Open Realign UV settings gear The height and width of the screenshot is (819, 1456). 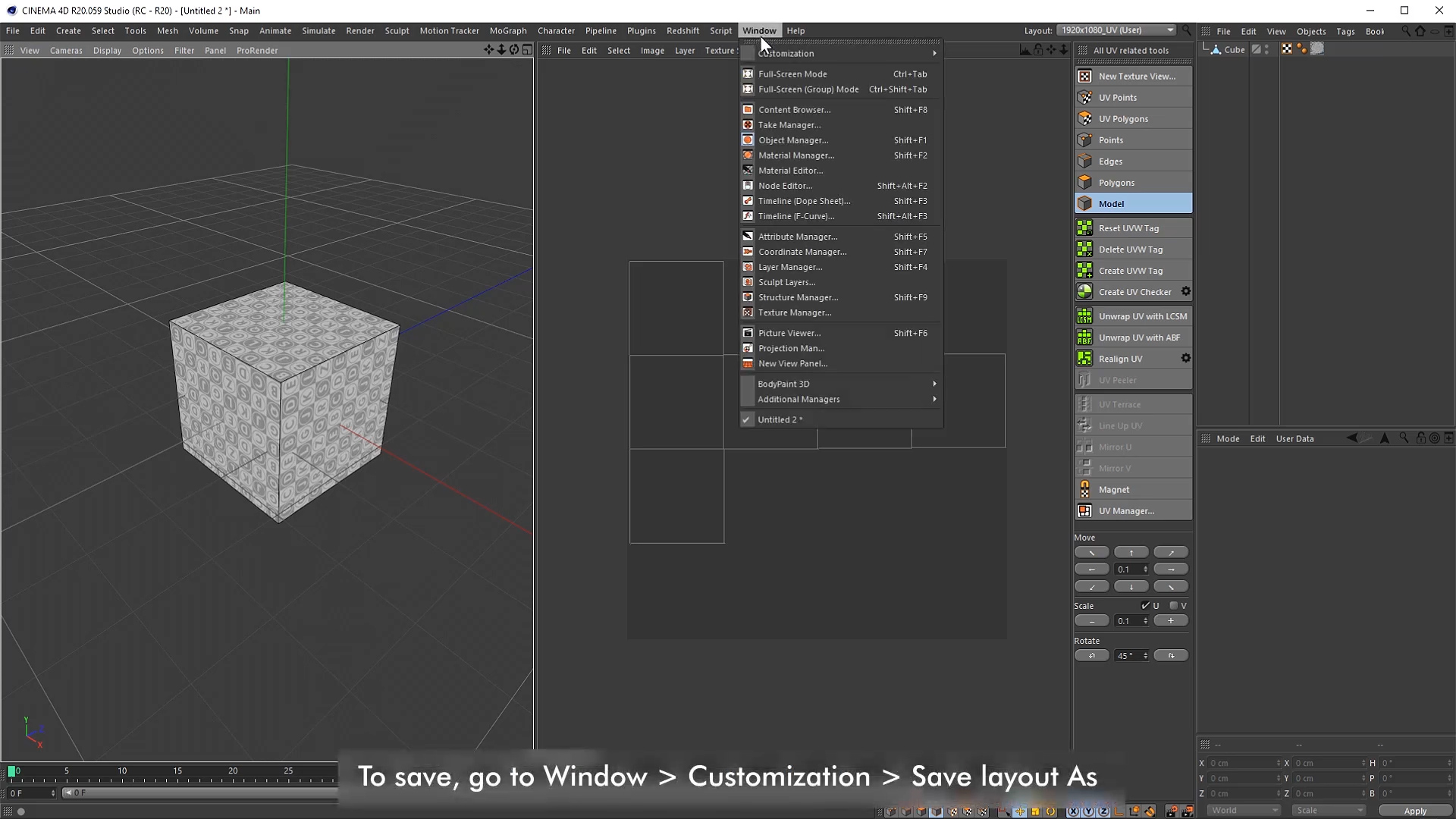[1185, 358]
